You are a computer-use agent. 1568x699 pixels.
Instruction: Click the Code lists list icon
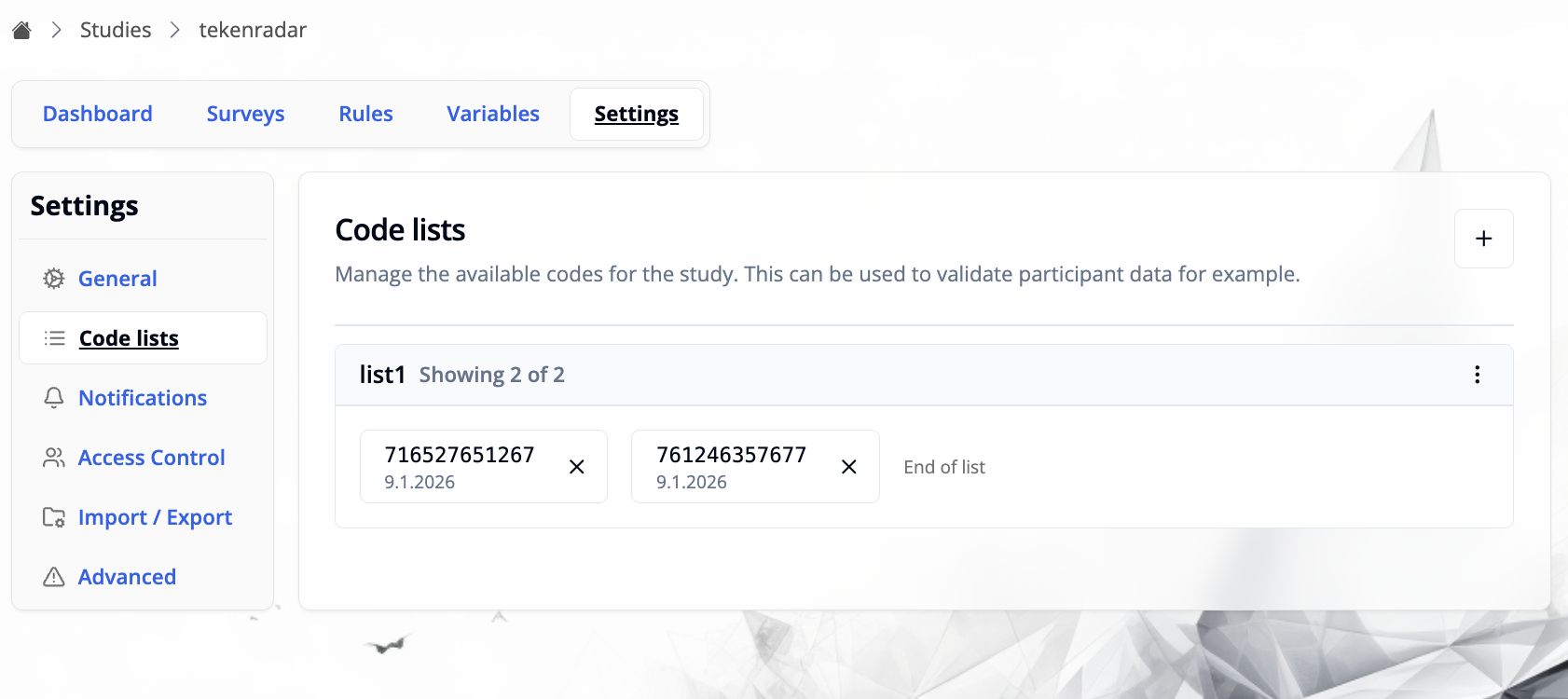55,338
